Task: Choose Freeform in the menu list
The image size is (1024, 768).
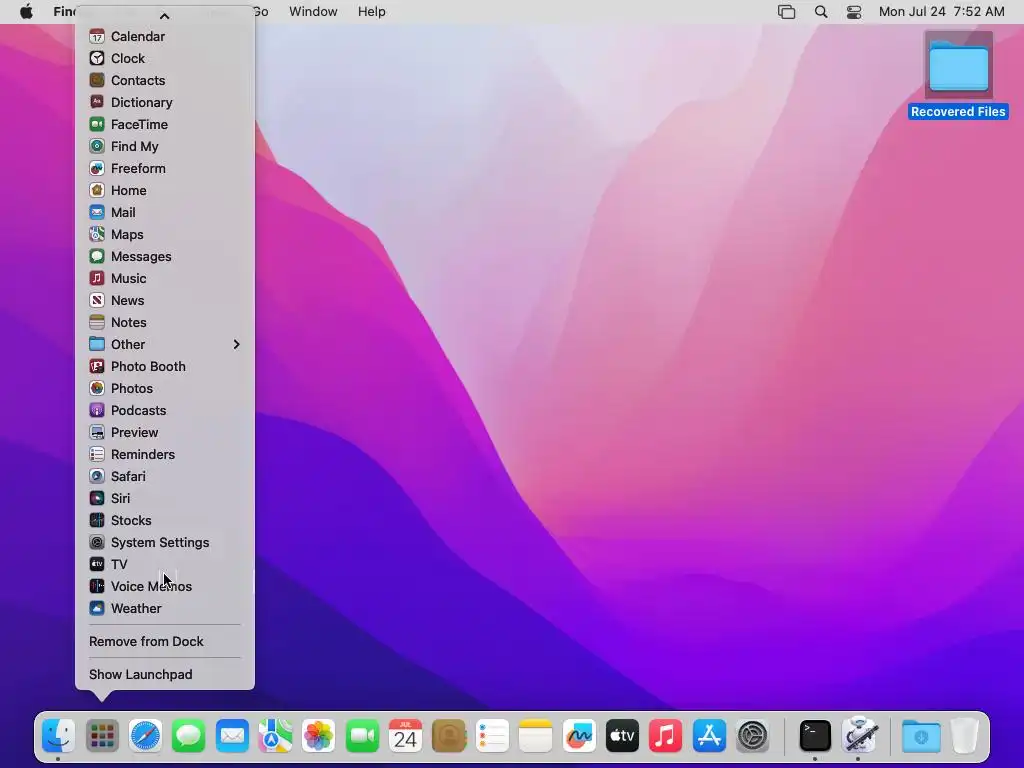Action: pyautogui.click(x=165, y=168)
